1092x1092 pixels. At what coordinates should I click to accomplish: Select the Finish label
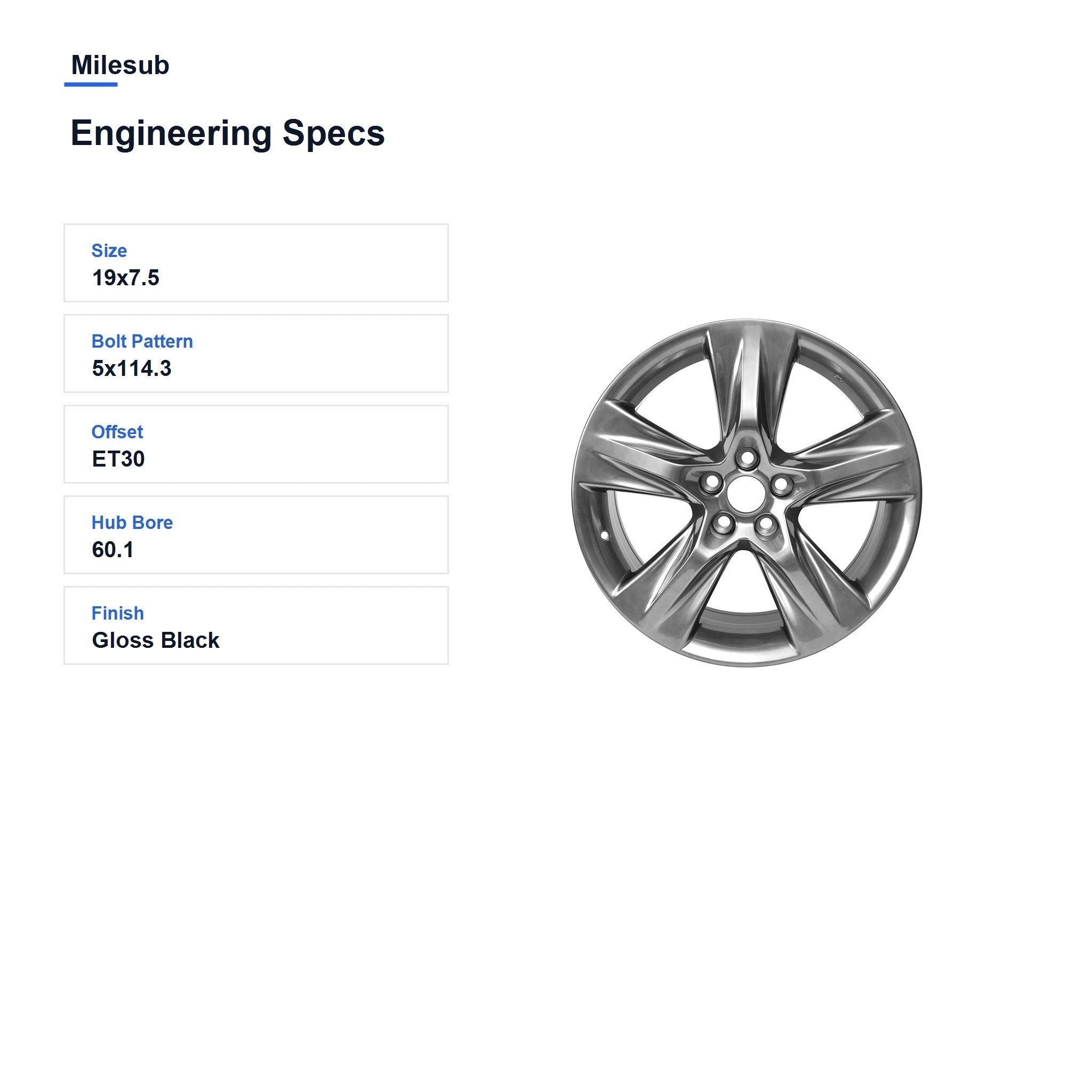117,613
